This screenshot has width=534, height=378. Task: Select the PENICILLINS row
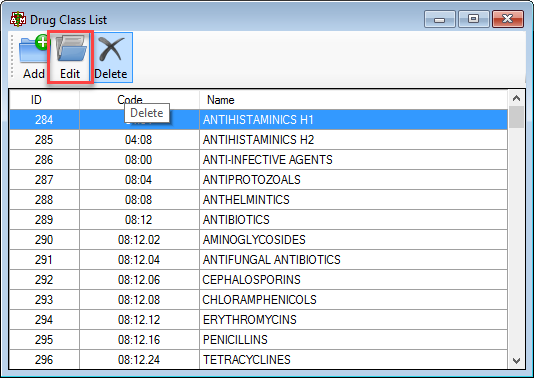[x=258, y=340]
